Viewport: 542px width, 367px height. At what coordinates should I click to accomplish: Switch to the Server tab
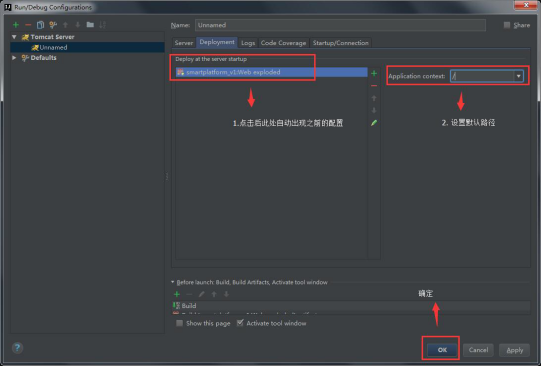tap(184, 43)
